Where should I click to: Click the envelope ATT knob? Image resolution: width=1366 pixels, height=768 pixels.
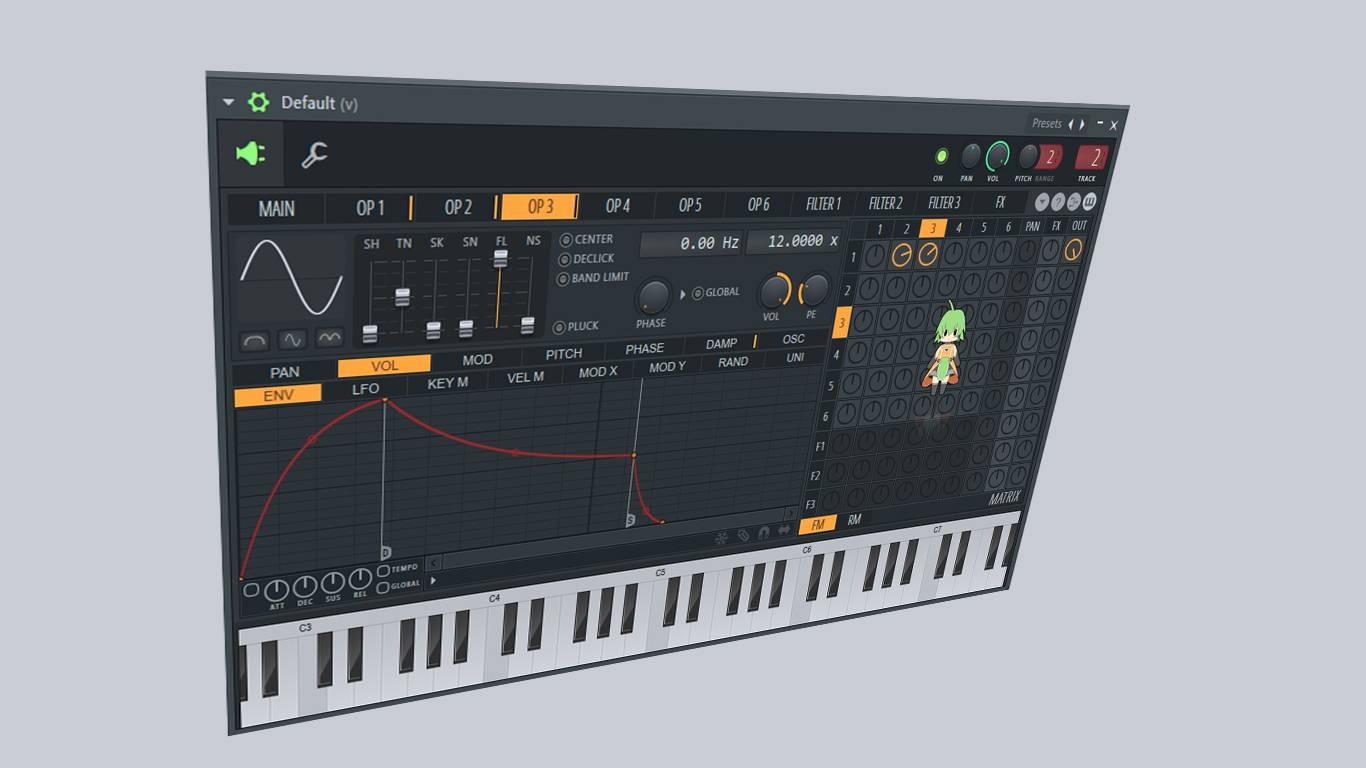(276, 591)
